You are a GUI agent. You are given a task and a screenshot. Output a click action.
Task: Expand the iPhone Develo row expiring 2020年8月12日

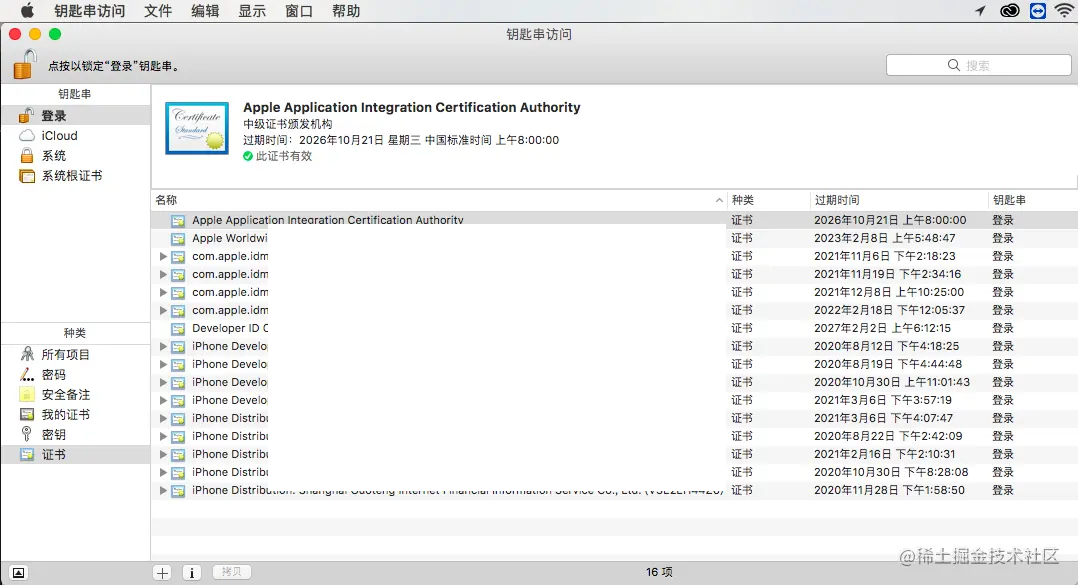coord(163,346)
